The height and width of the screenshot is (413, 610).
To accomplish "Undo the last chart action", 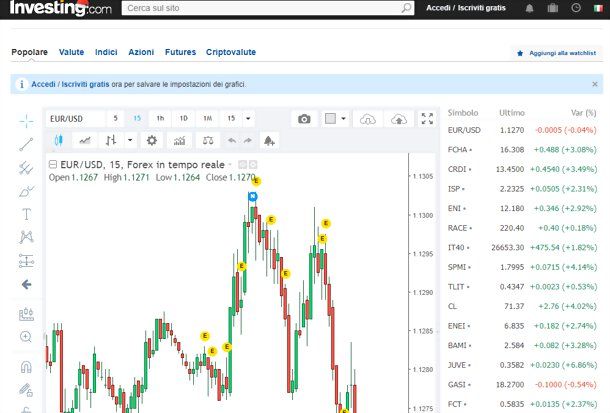I will point(232,140).
